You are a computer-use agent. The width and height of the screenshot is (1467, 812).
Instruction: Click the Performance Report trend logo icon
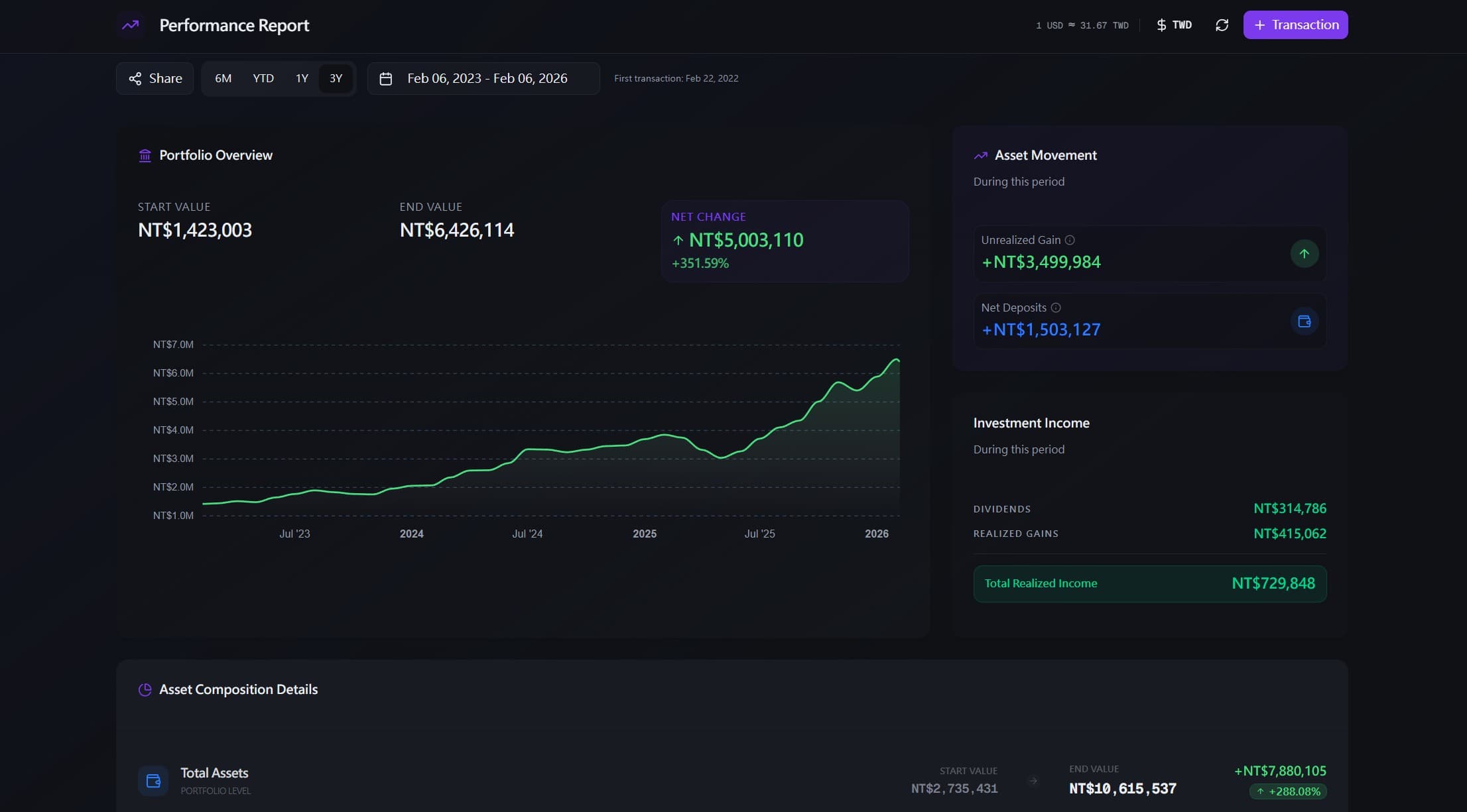tap(131, 25)
